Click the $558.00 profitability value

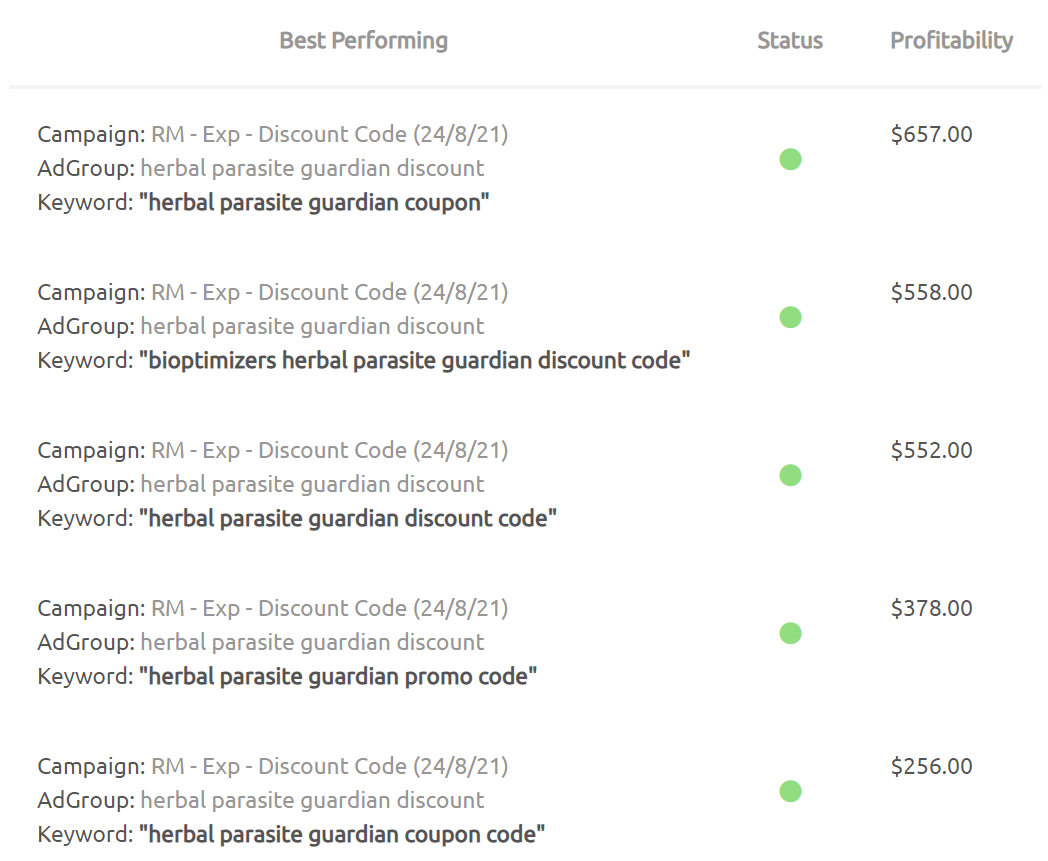tap(931, 293)
